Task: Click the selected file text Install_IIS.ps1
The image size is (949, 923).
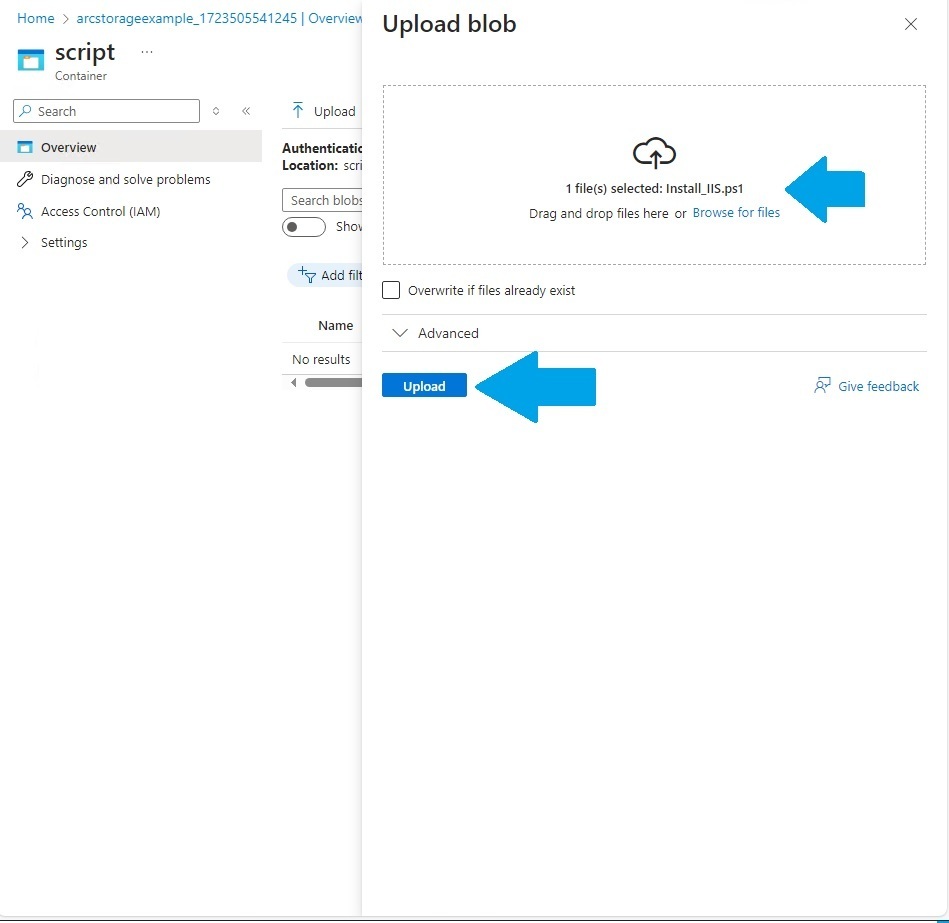Action: point(704,188)
